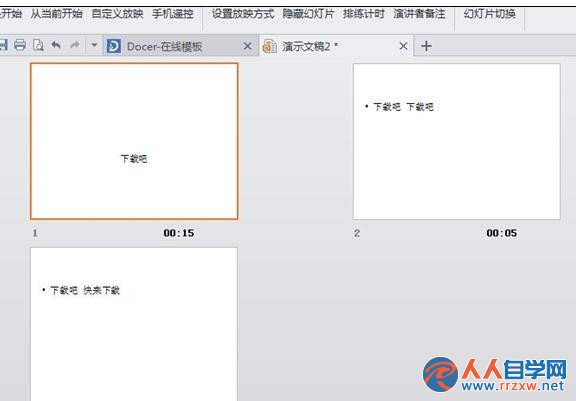Expand the quick access toolbar dropdown arrow

point(94,45)
